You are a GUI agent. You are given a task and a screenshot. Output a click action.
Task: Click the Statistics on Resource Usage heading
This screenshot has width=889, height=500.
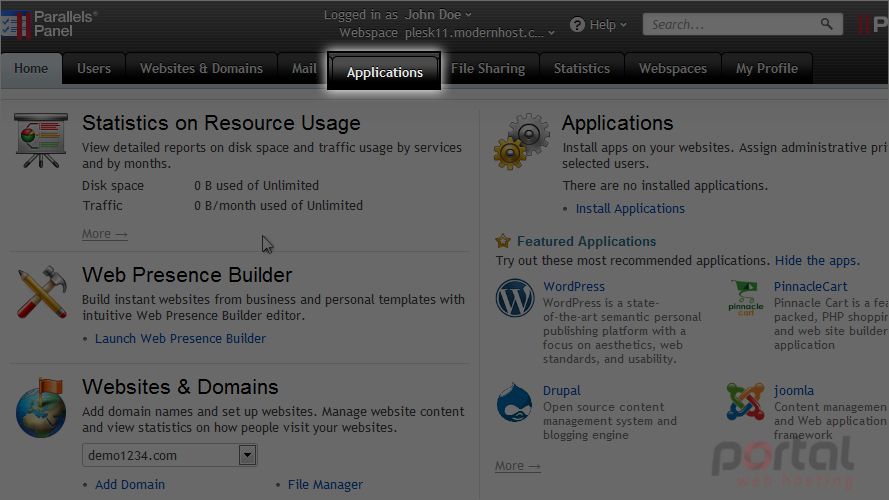pos(221,123)
